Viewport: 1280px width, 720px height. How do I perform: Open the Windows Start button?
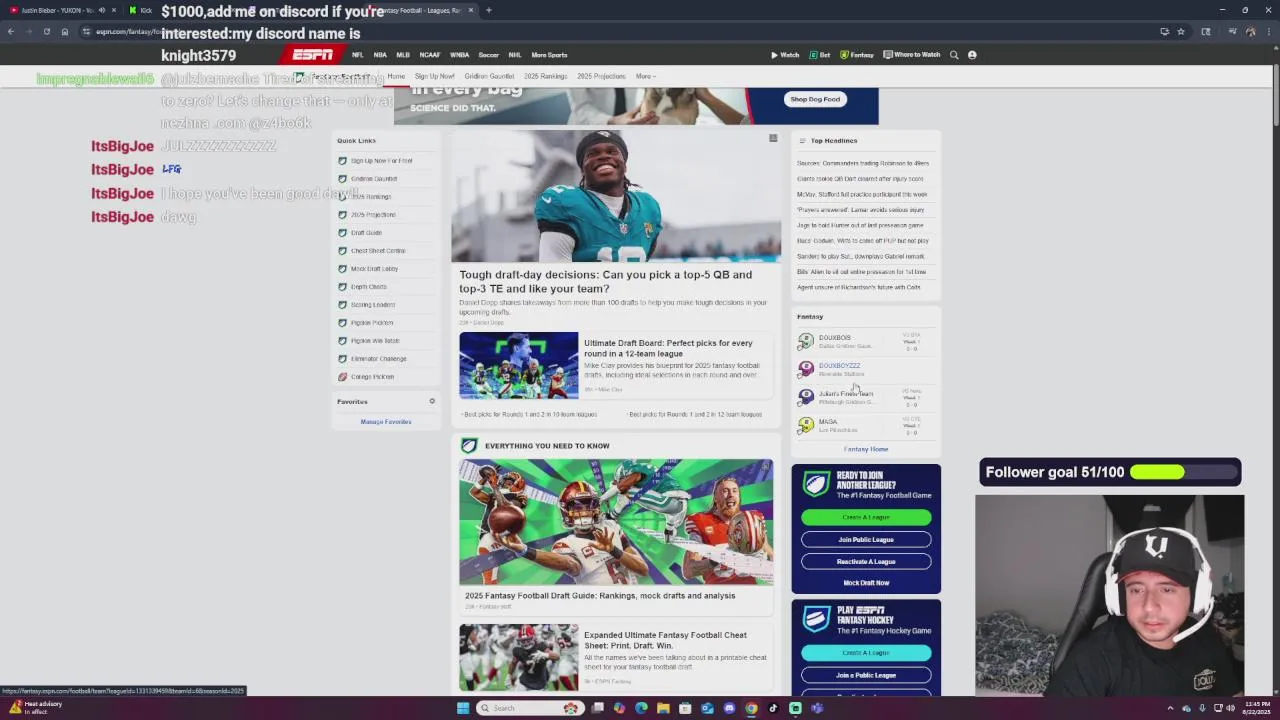tap(462, 708)
